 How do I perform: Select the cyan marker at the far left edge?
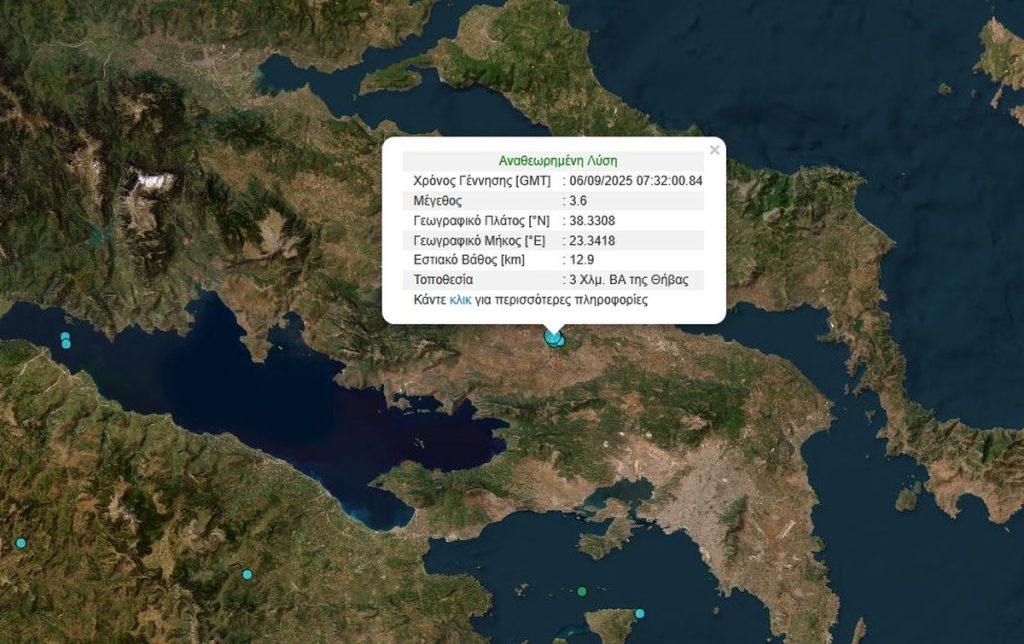[x=20, y=543]
